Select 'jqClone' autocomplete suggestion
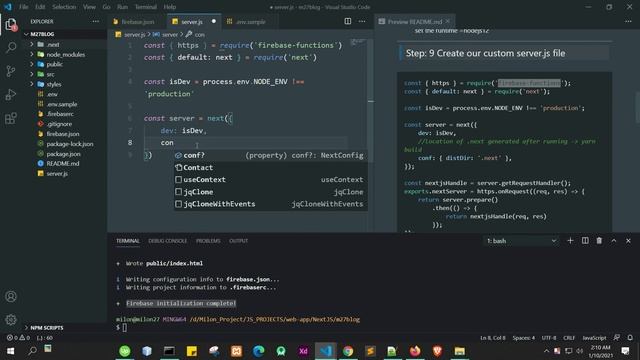This screenshot has height=360, width=640. tap(271, 192)
